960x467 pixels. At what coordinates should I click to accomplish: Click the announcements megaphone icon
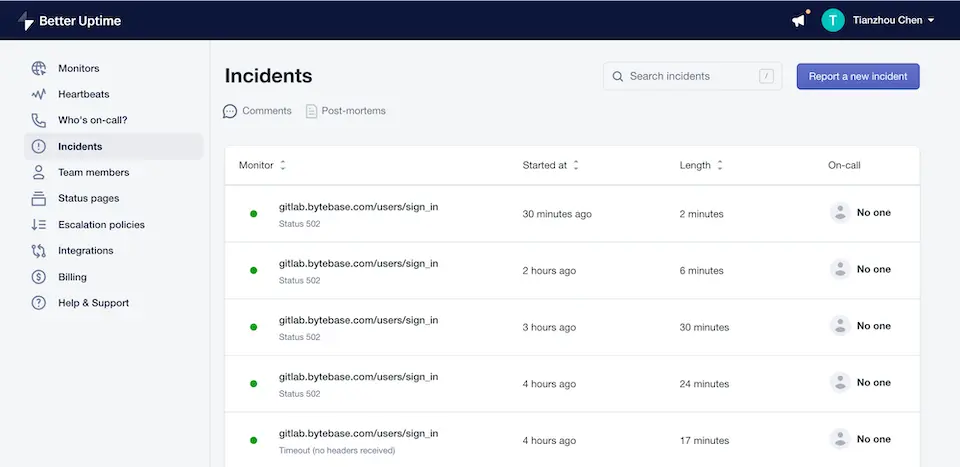[x=798, y=20]
